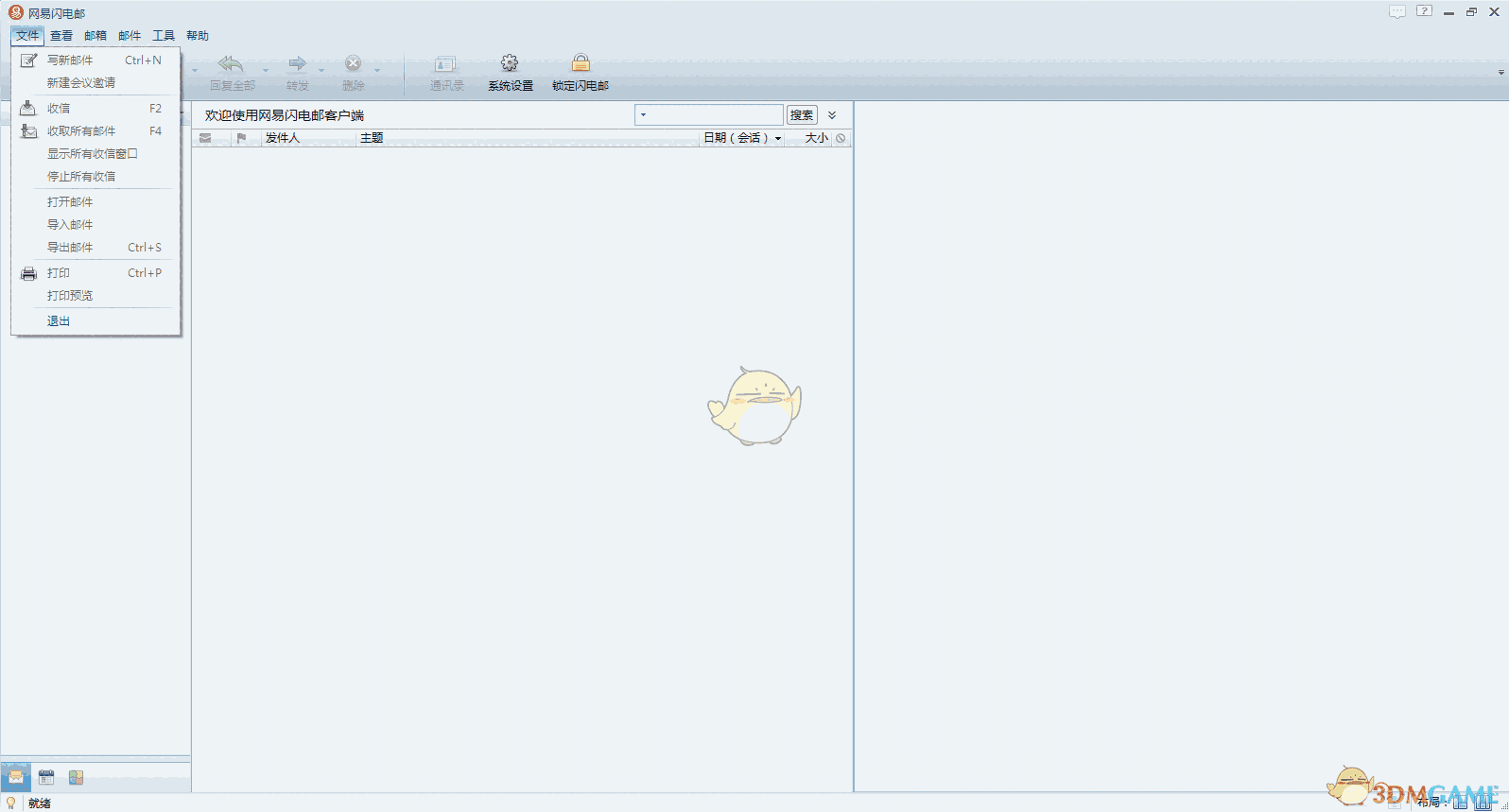Screen dimensions: 1509x812
Task: Click the 转发 forward arrow icon
Action: click(x=297, y=64)
